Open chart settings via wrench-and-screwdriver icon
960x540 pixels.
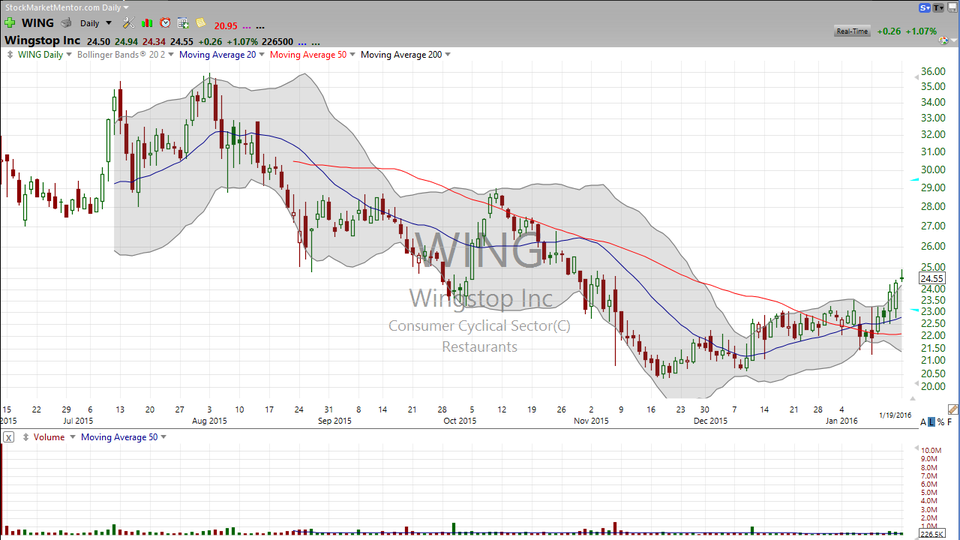pos(128,23)
